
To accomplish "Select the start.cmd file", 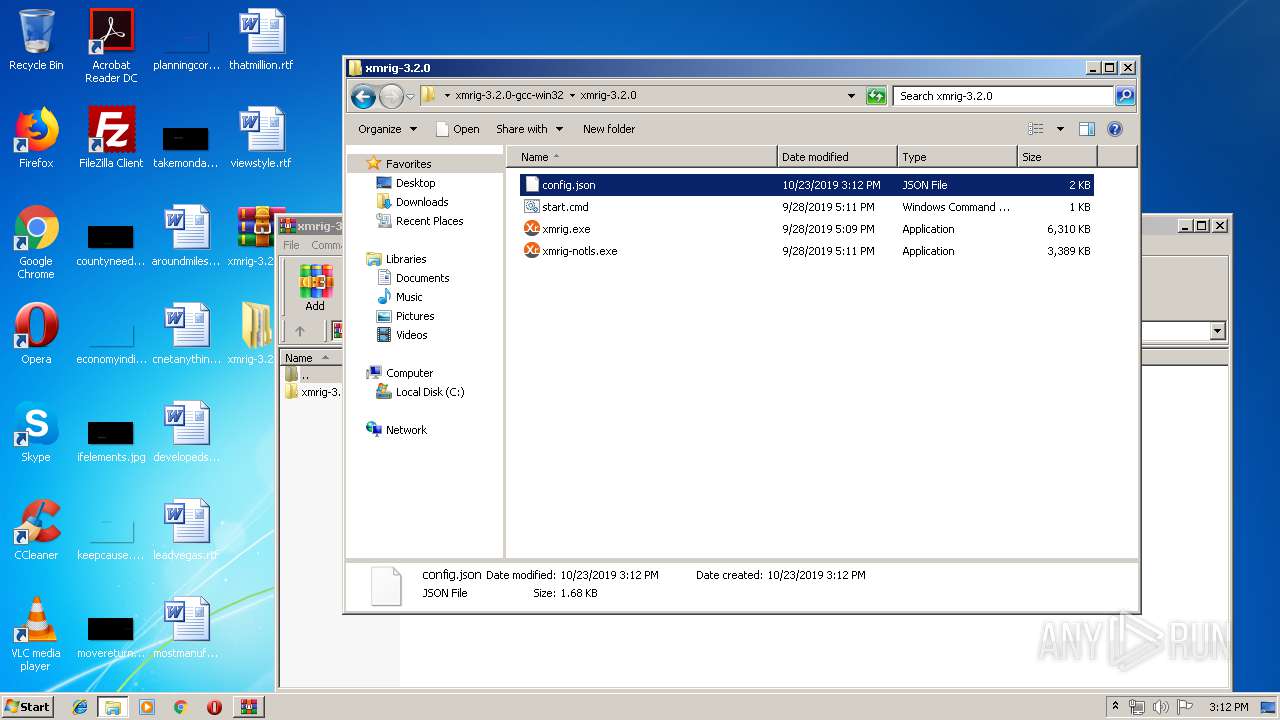I will [x=806, y=207].
